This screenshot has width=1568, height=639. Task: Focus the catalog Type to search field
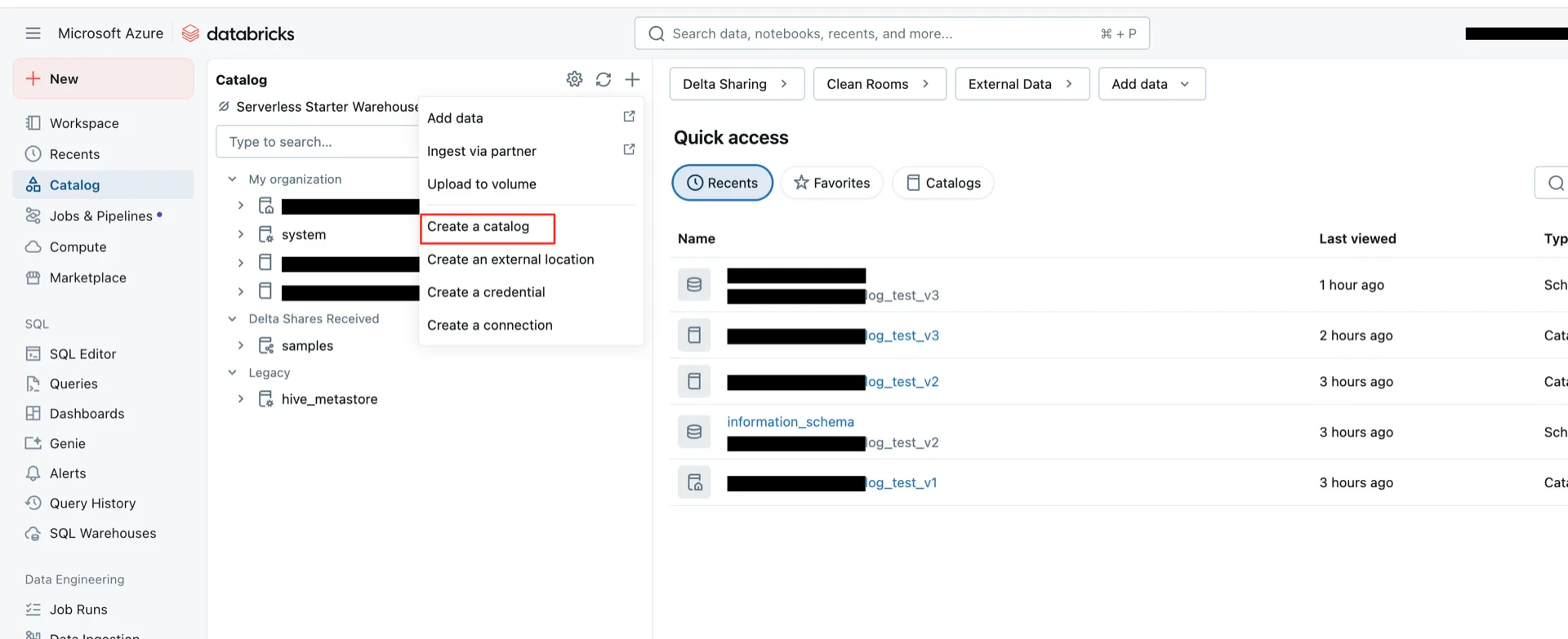click(x=318, y=142)
